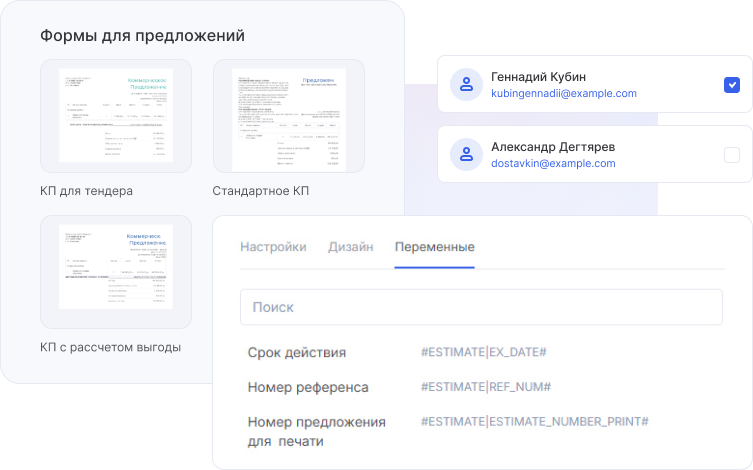Open the Дизайн tab

(x=350, y=247)
